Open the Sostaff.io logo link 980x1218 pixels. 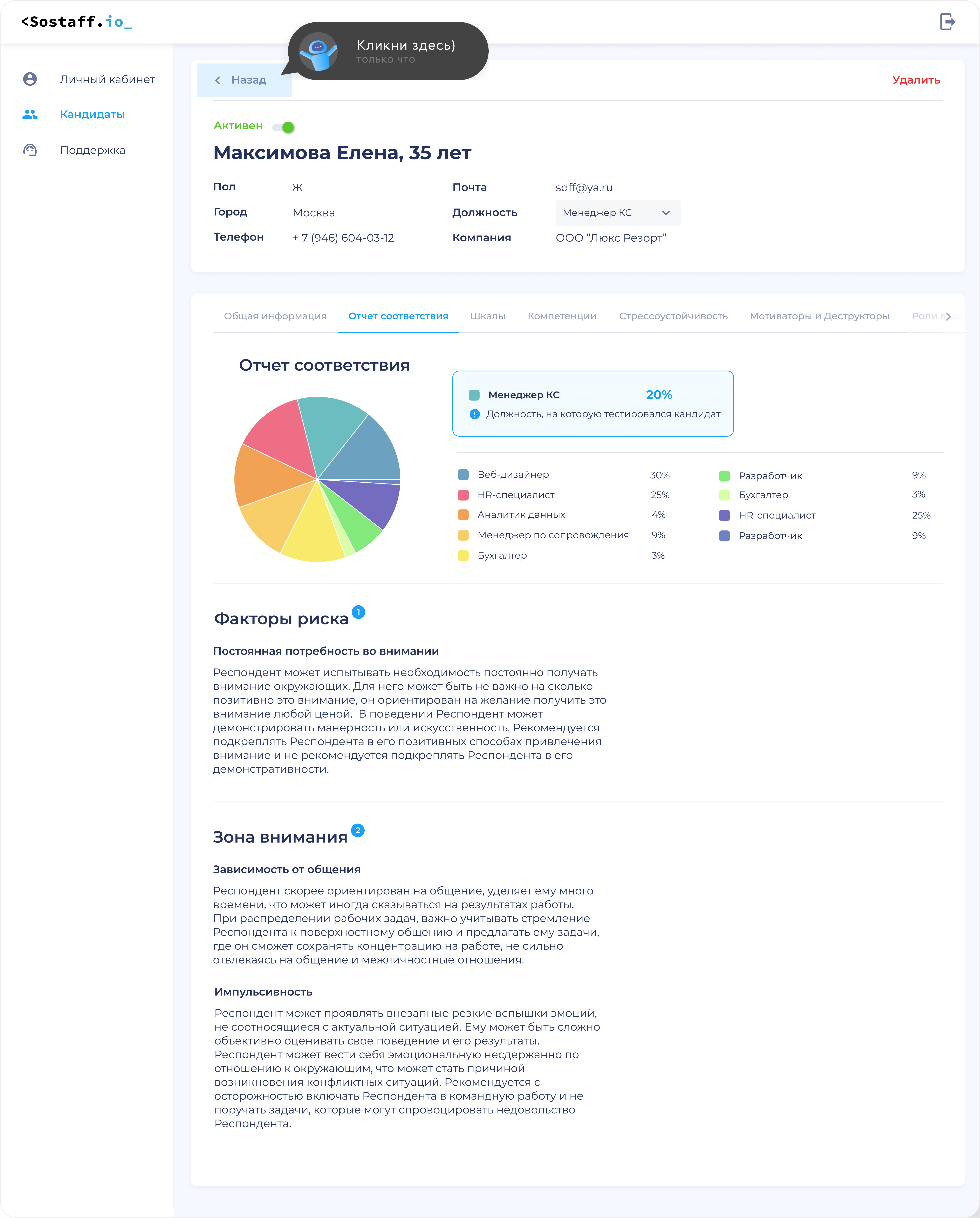coord(76,22)
